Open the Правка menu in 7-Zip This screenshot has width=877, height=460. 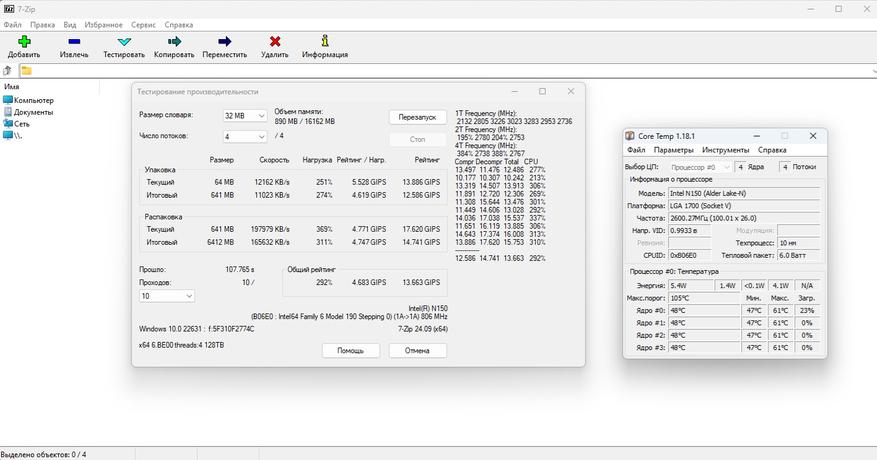point(43,25)
